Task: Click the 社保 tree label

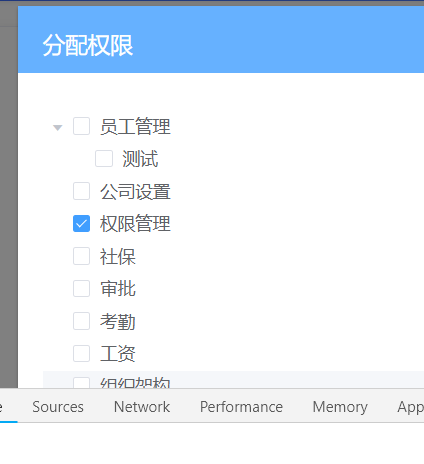Action: (x=118, y=256)
